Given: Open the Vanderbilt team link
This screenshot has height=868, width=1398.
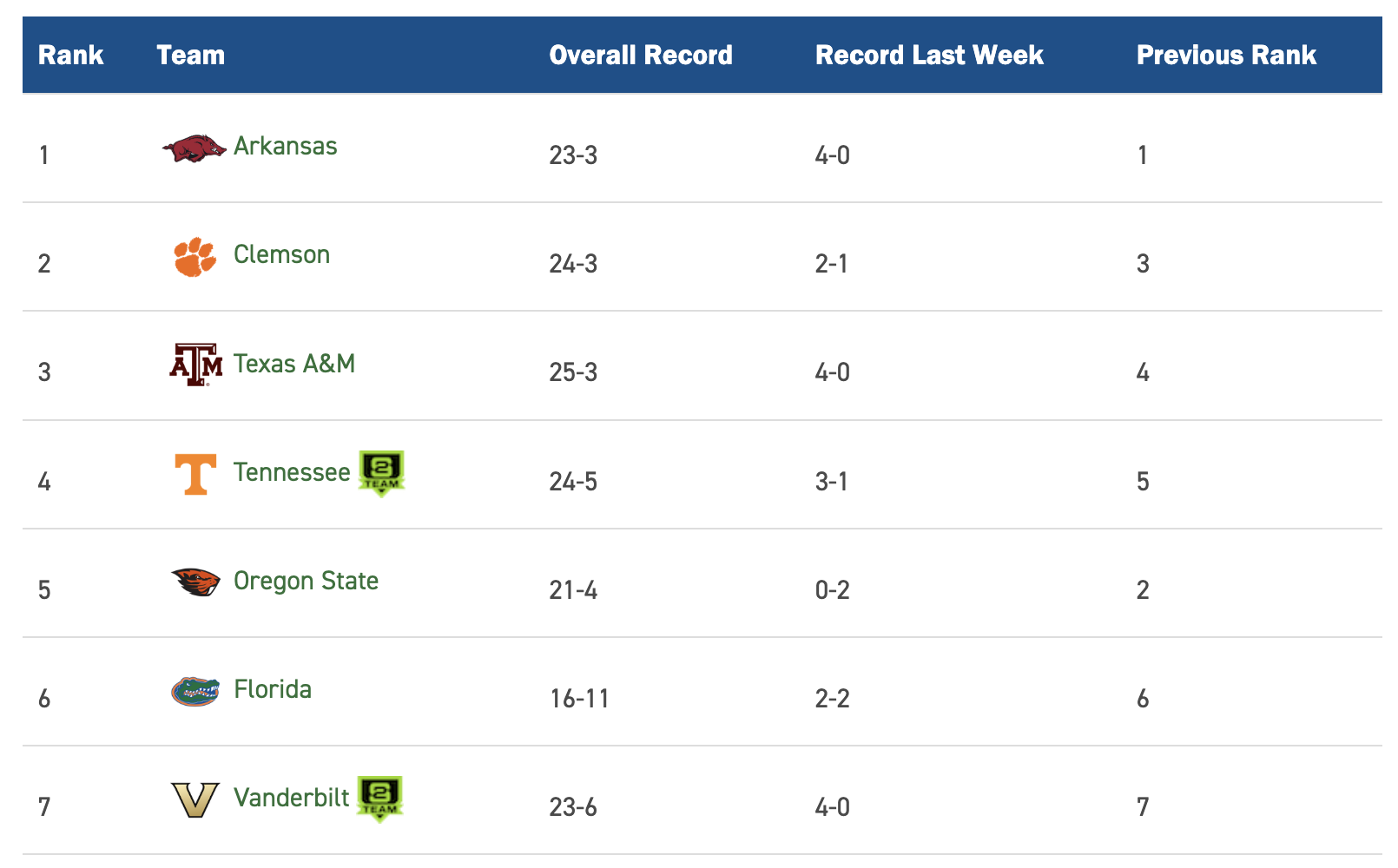Looking at the screenshot, I should point(292,798).
